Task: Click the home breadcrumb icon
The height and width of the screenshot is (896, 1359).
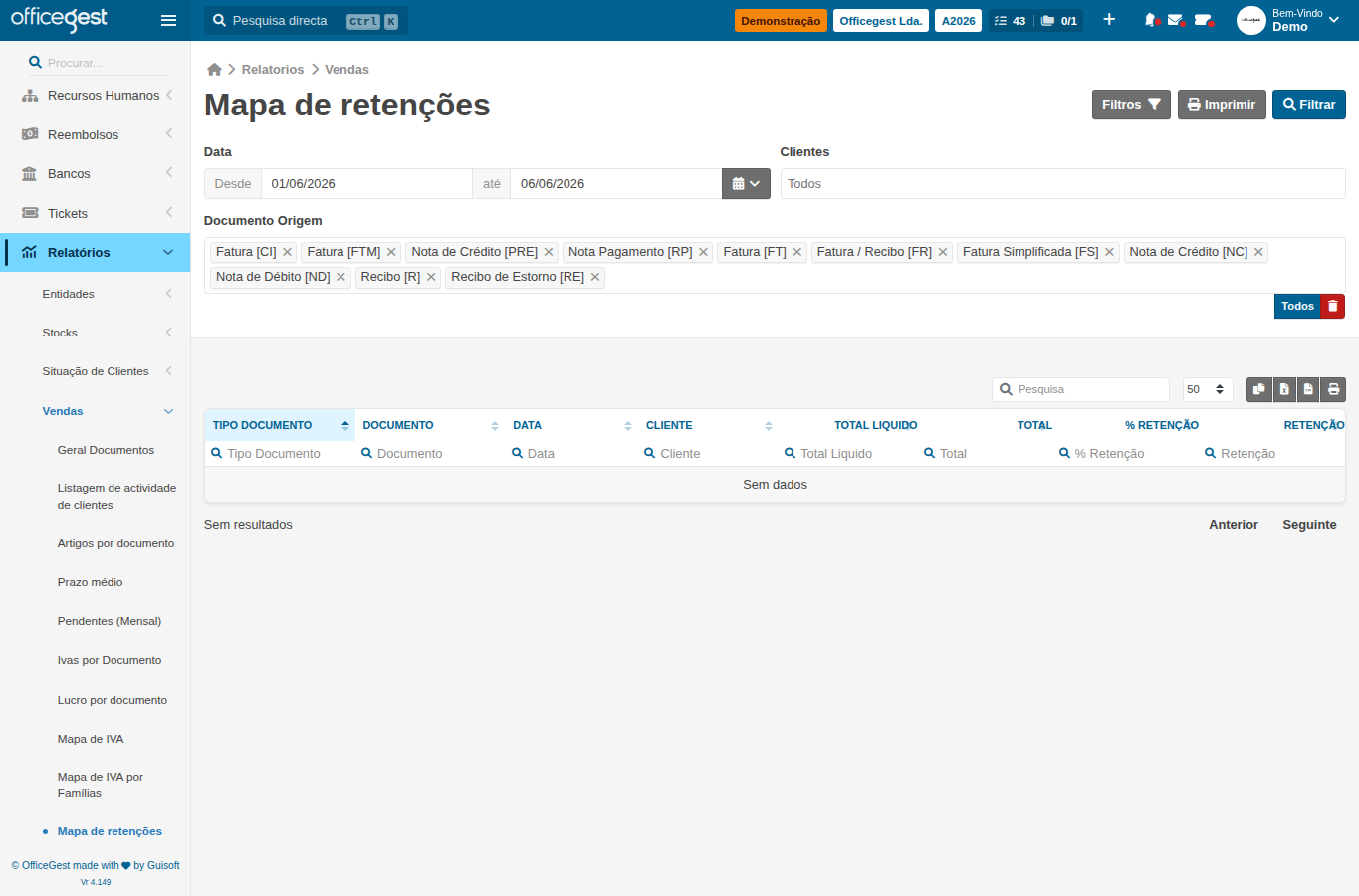Action: 214,69
